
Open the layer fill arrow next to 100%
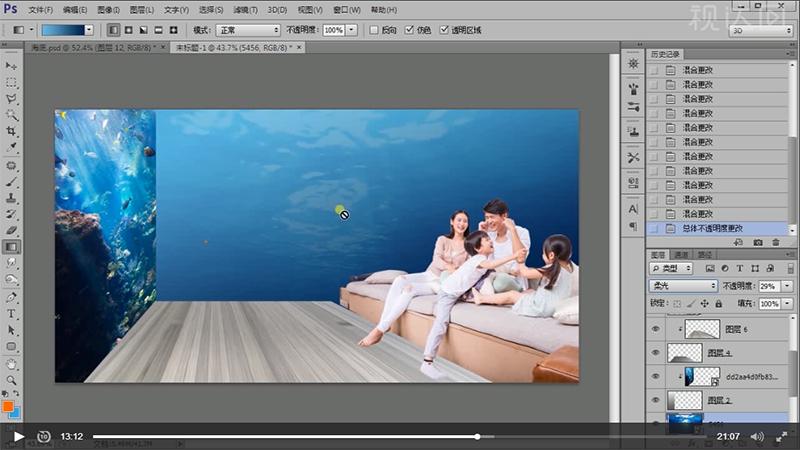[x=788, y=304]
